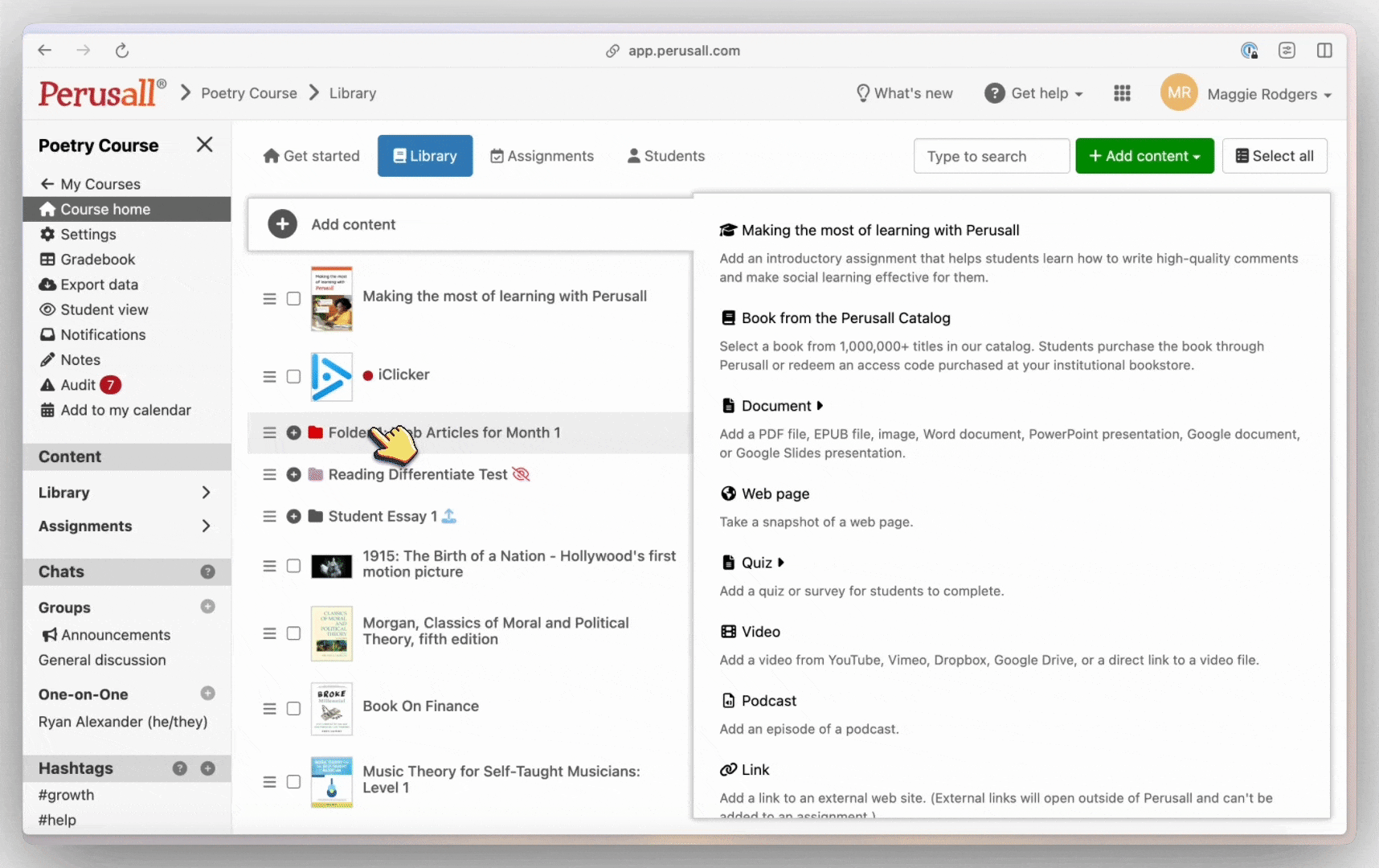
Task: Open the apps grid icon in the header
Action: 1122,93
